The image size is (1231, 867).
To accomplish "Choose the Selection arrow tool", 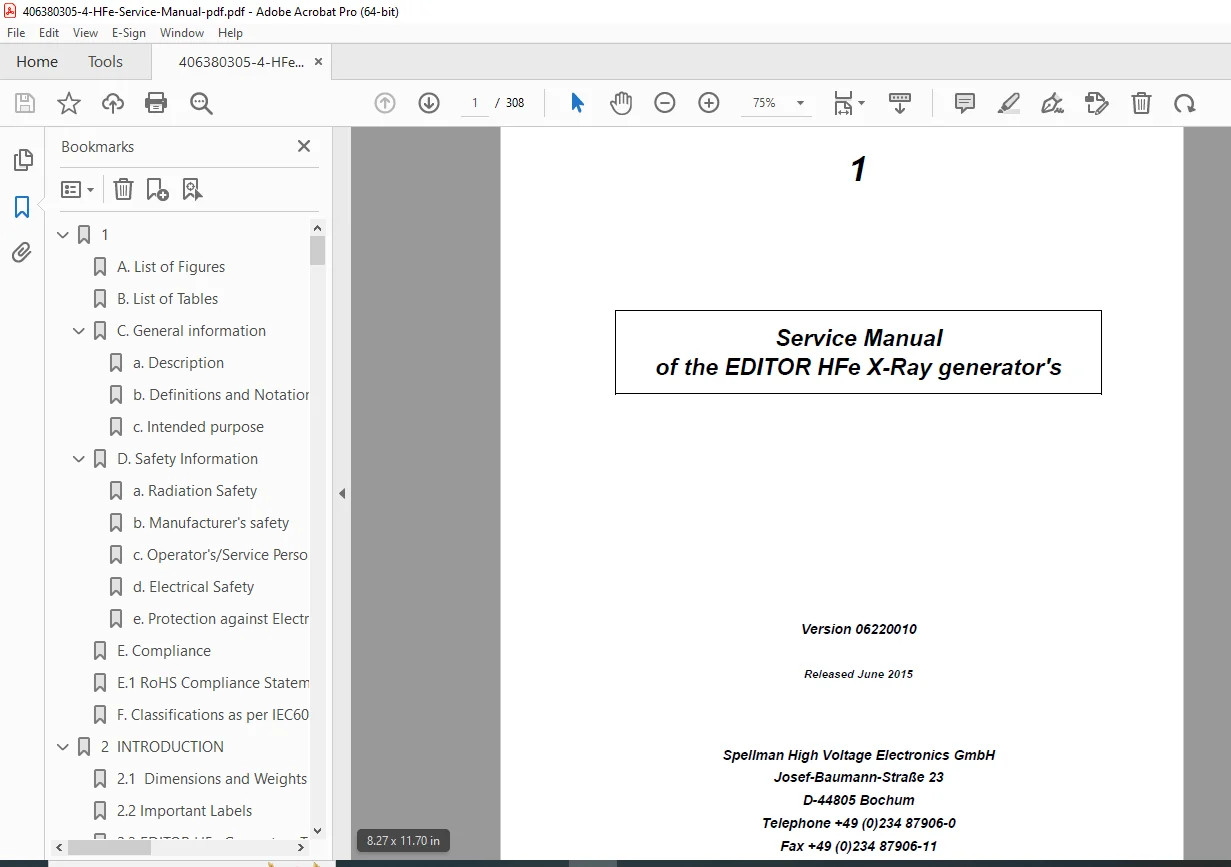I will click(x=577, y=103).
